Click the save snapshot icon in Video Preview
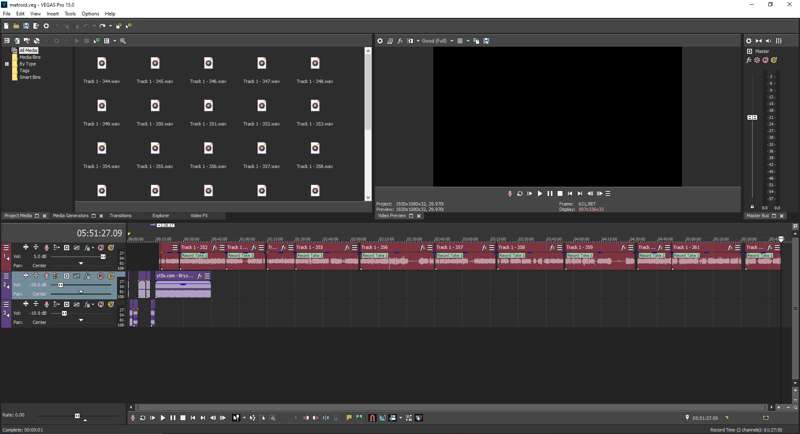The height and width of the screenshot is (434, 800). click(x=486, y=41)
